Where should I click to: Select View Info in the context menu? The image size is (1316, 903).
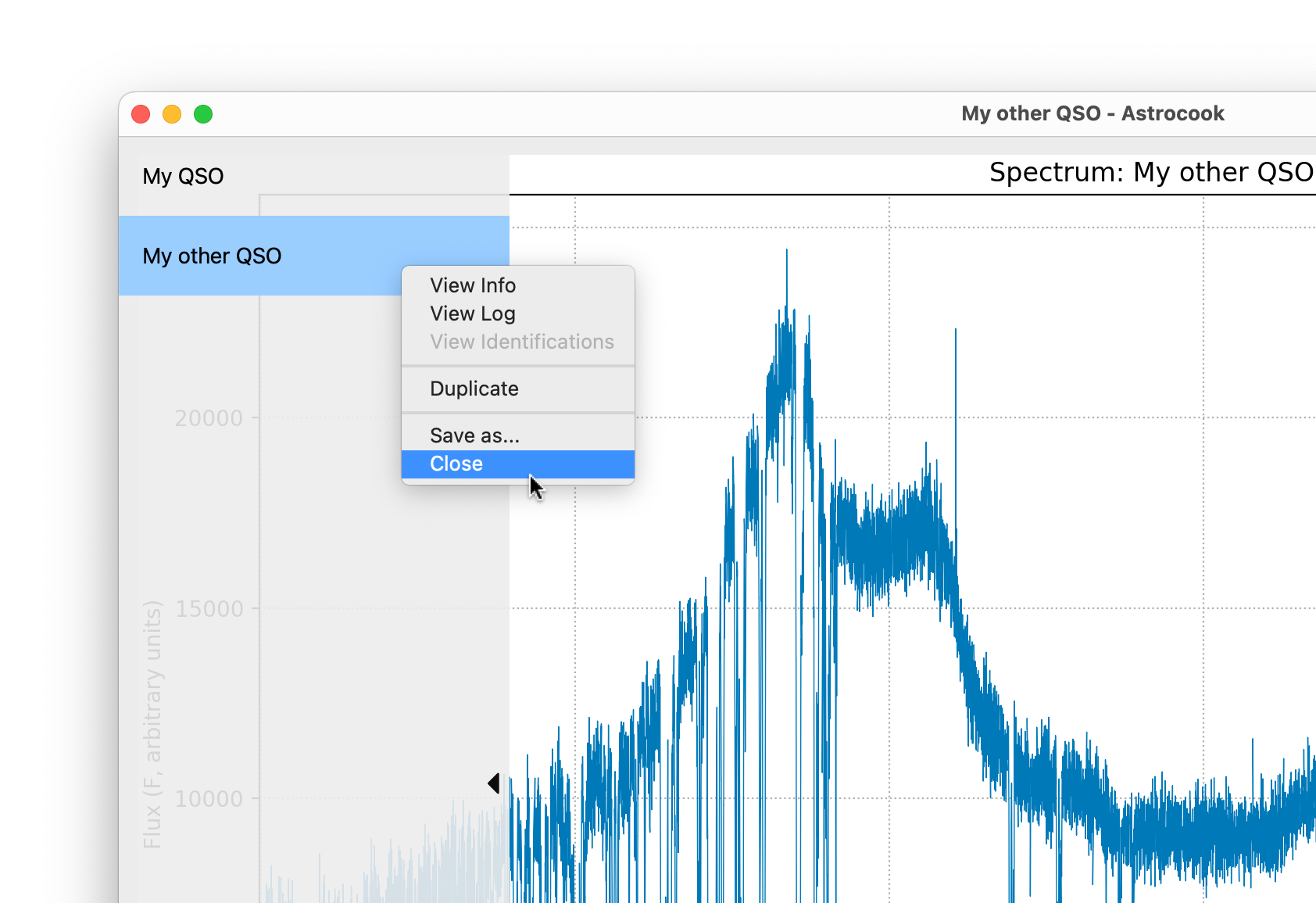pyautogui.click(x=517, y=285)
